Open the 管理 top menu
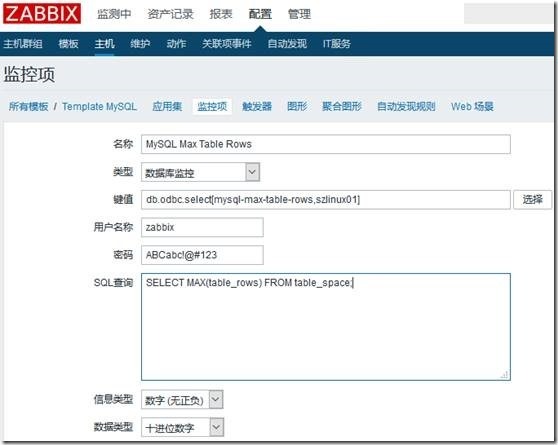Screen dimensions: 558x445 point(299,14)
